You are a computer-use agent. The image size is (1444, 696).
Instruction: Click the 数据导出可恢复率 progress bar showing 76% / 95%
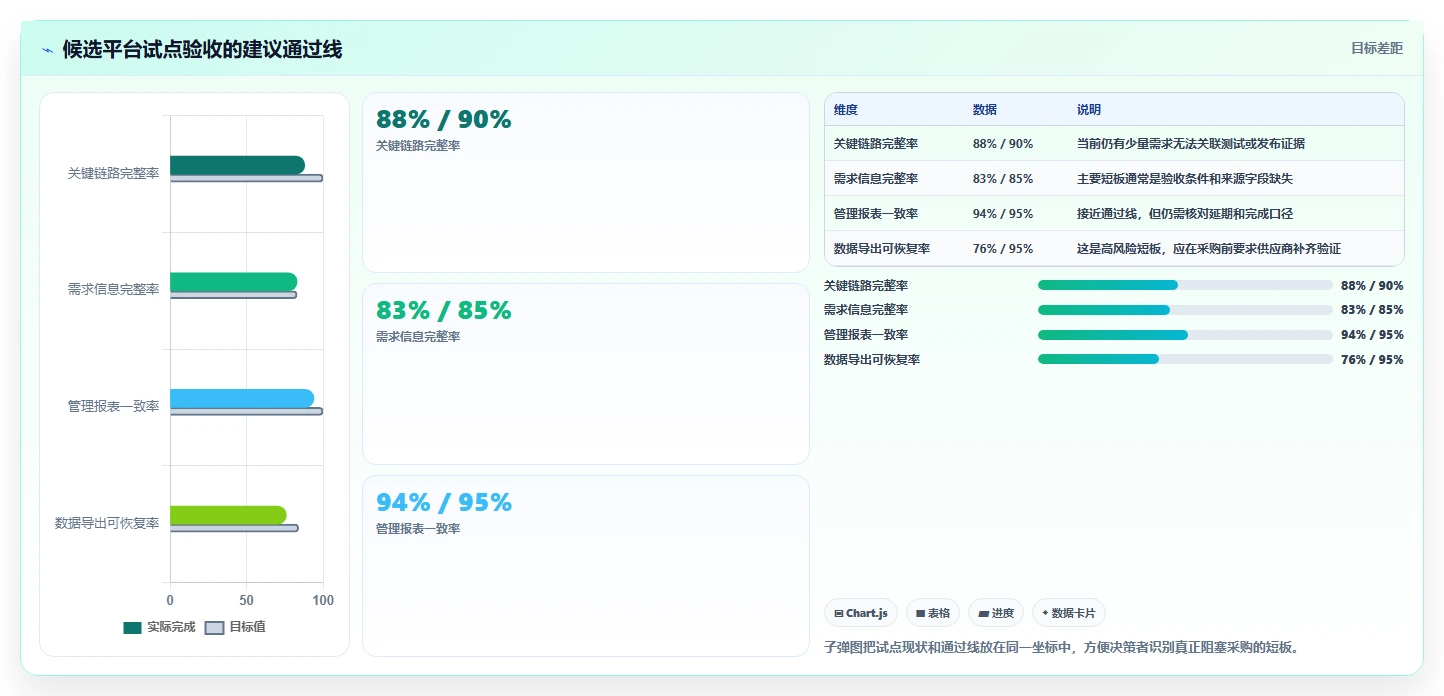point(1185,359)
